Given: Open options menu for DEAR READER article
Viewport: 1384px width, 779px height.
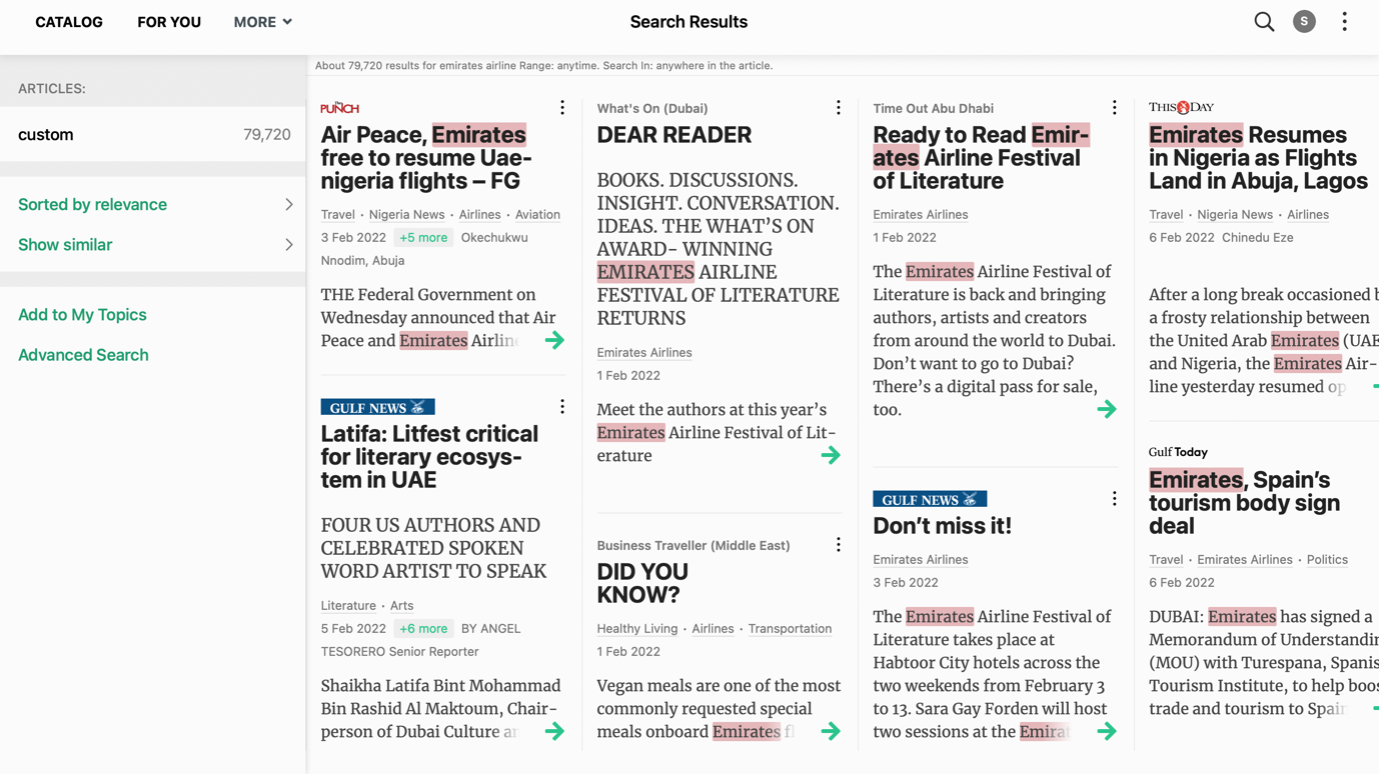Looking at the screenshot, I should [x=838, y=108].
